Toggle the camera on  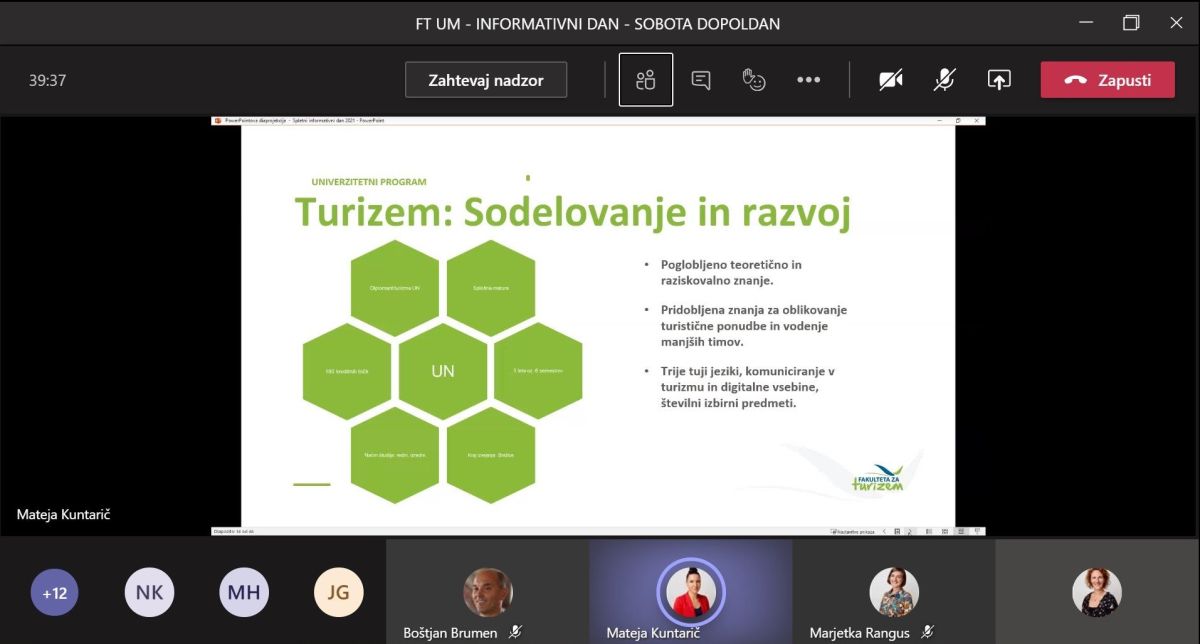click(890, 80)
